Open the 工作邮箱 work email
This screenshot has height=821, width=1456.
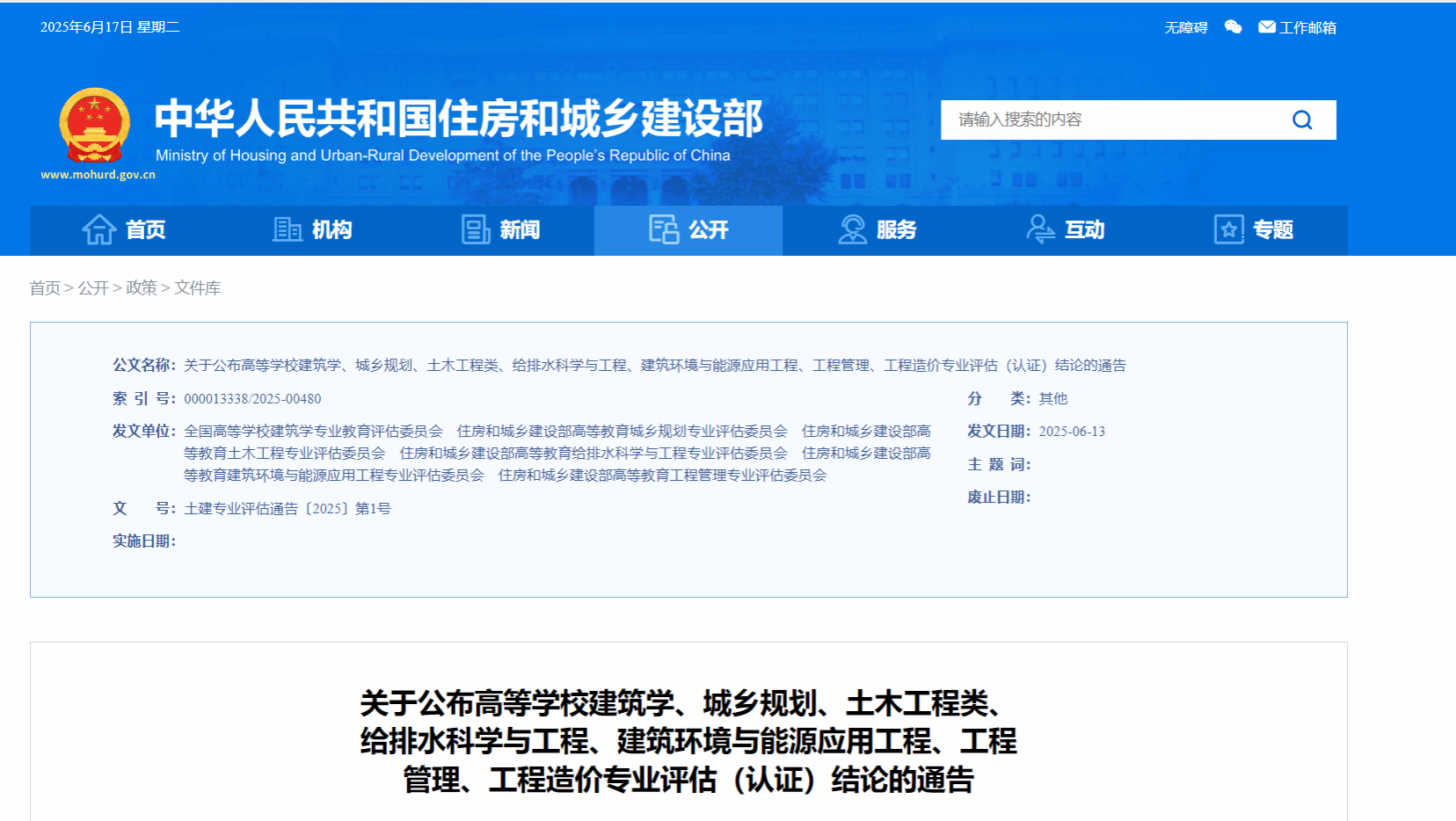1308,26
